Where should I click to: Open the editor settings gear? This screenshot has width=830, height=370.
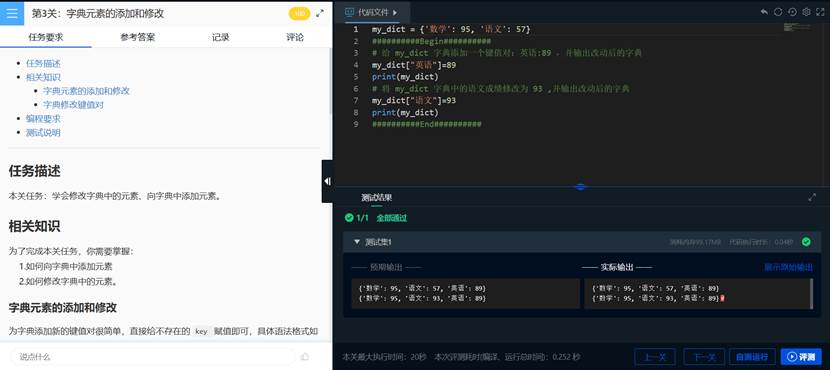click(x=806, y=12)
